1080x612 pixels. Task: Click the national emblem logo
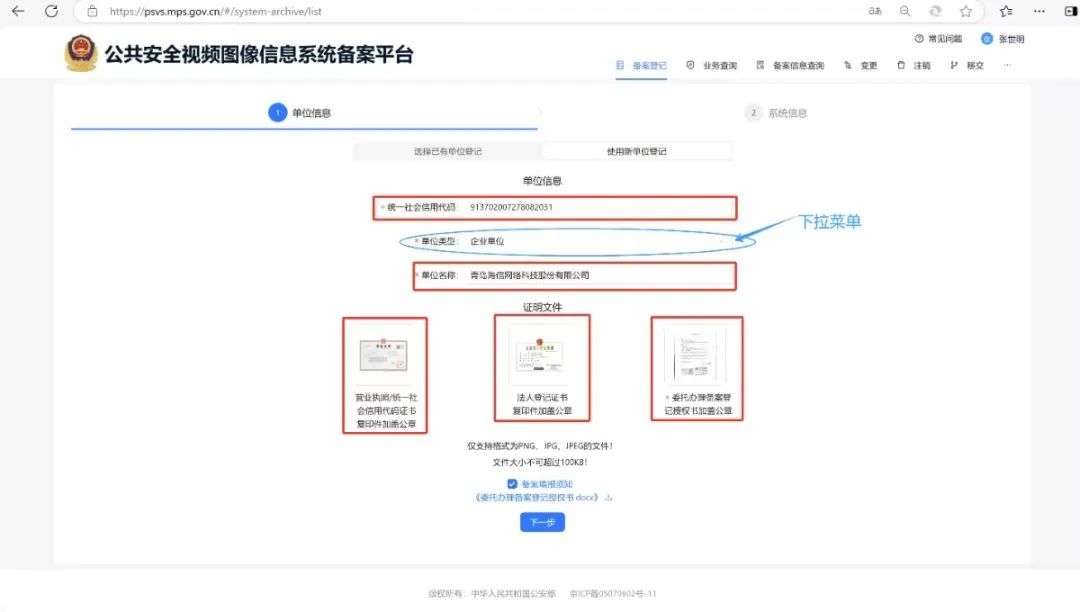[81, 53]
